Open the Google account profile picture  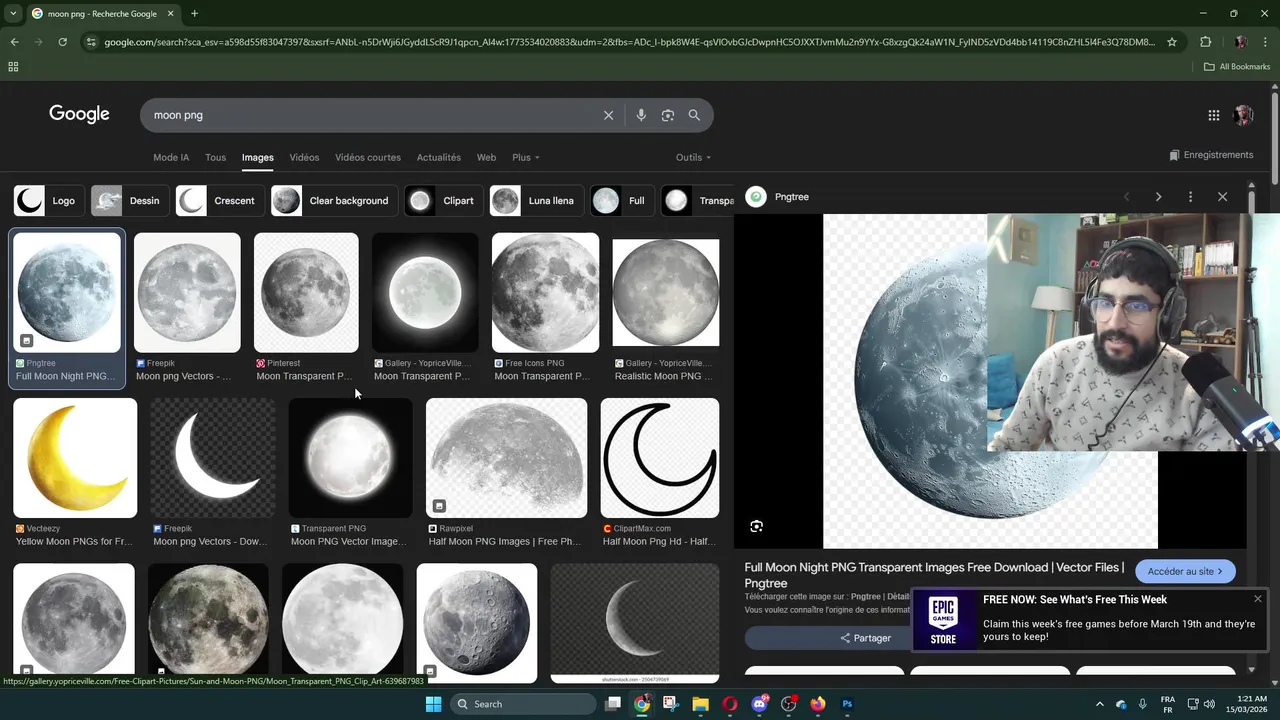click(1244, 115)
